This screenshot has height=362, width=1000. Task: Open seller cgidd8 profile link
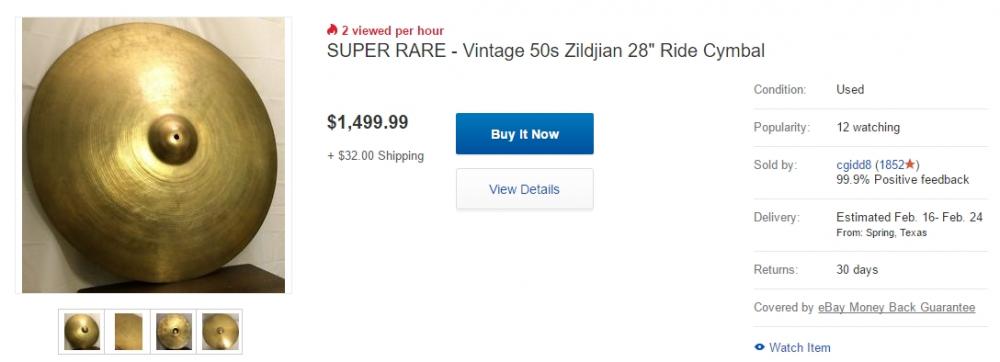[854, 164]
